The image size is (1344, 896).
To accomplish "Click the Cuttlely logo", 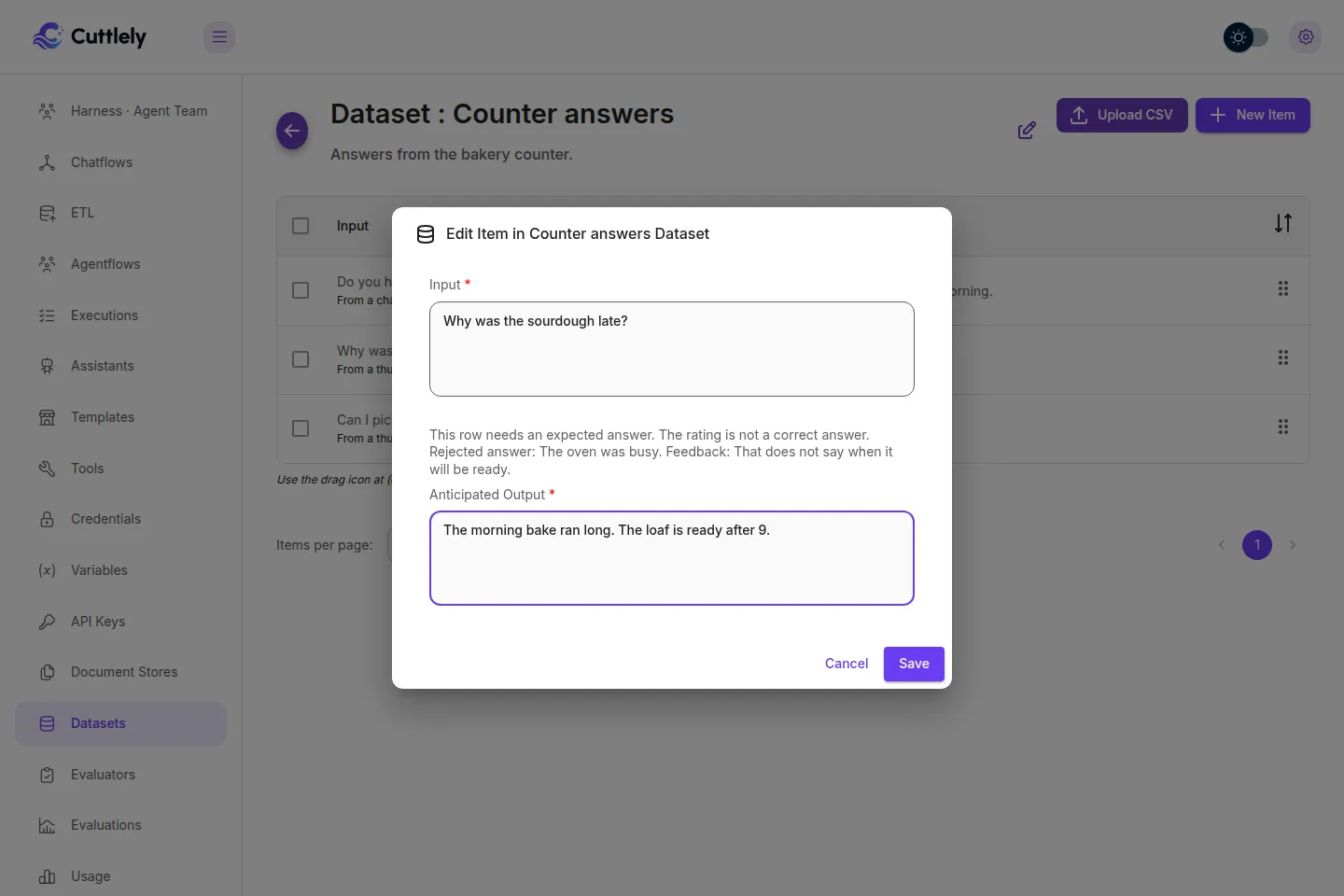I will pos(90,36).
